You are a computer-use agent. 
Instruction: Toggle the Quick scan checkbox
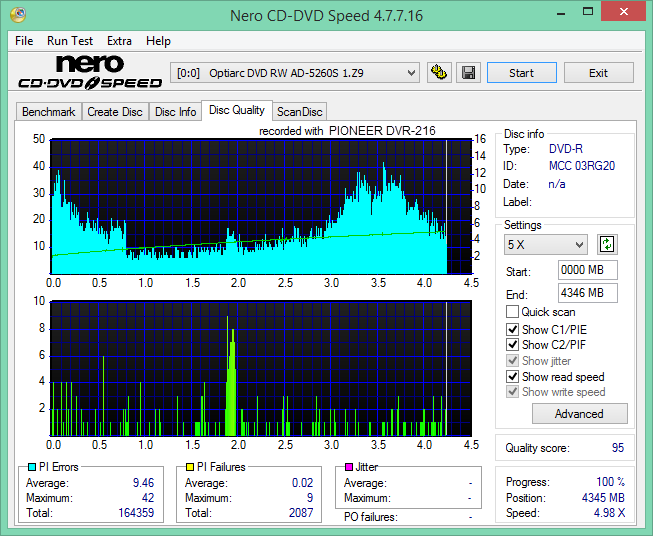coord(512,312)
